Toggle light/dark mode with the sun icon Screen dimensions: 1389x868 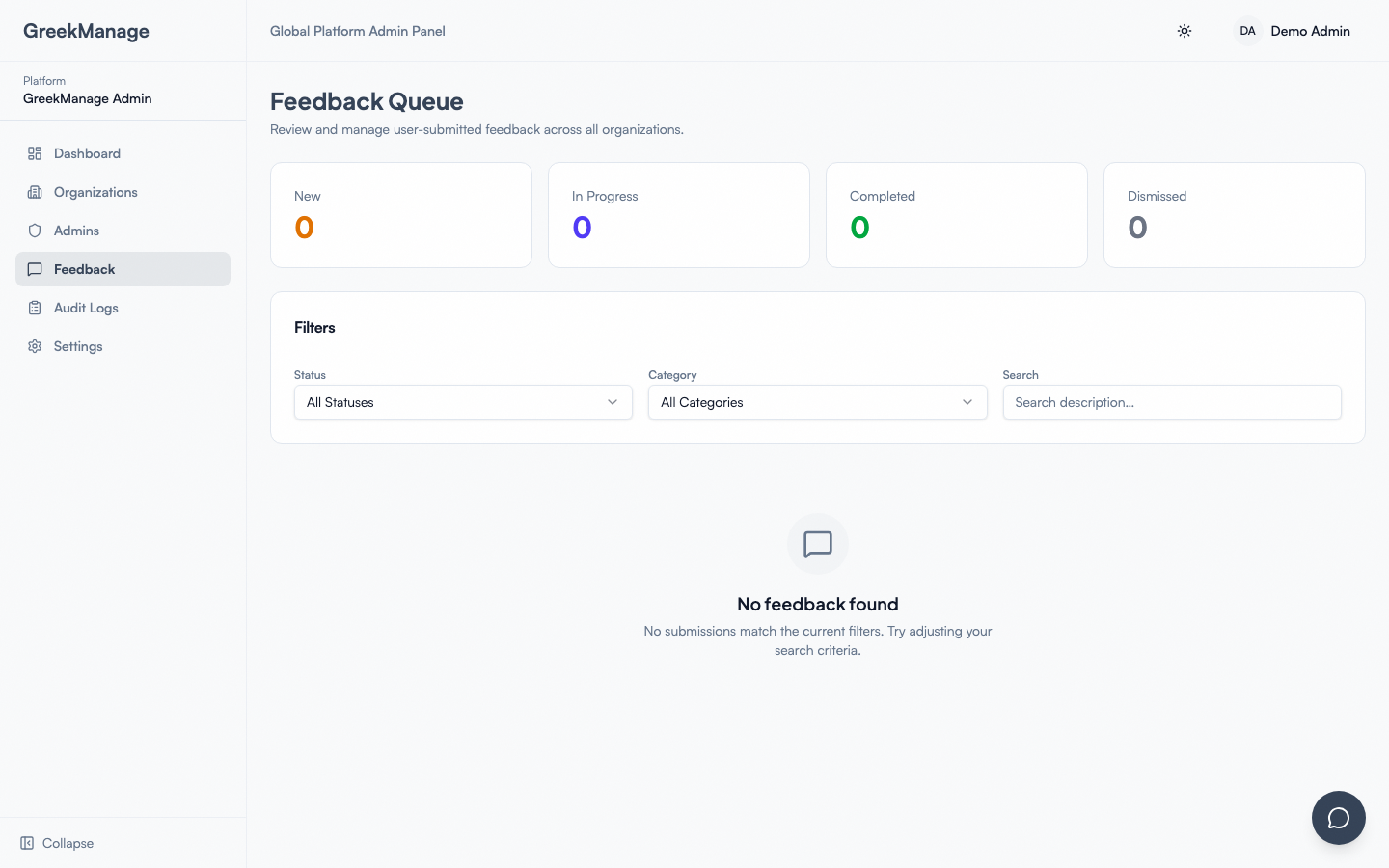[1185, 31]
